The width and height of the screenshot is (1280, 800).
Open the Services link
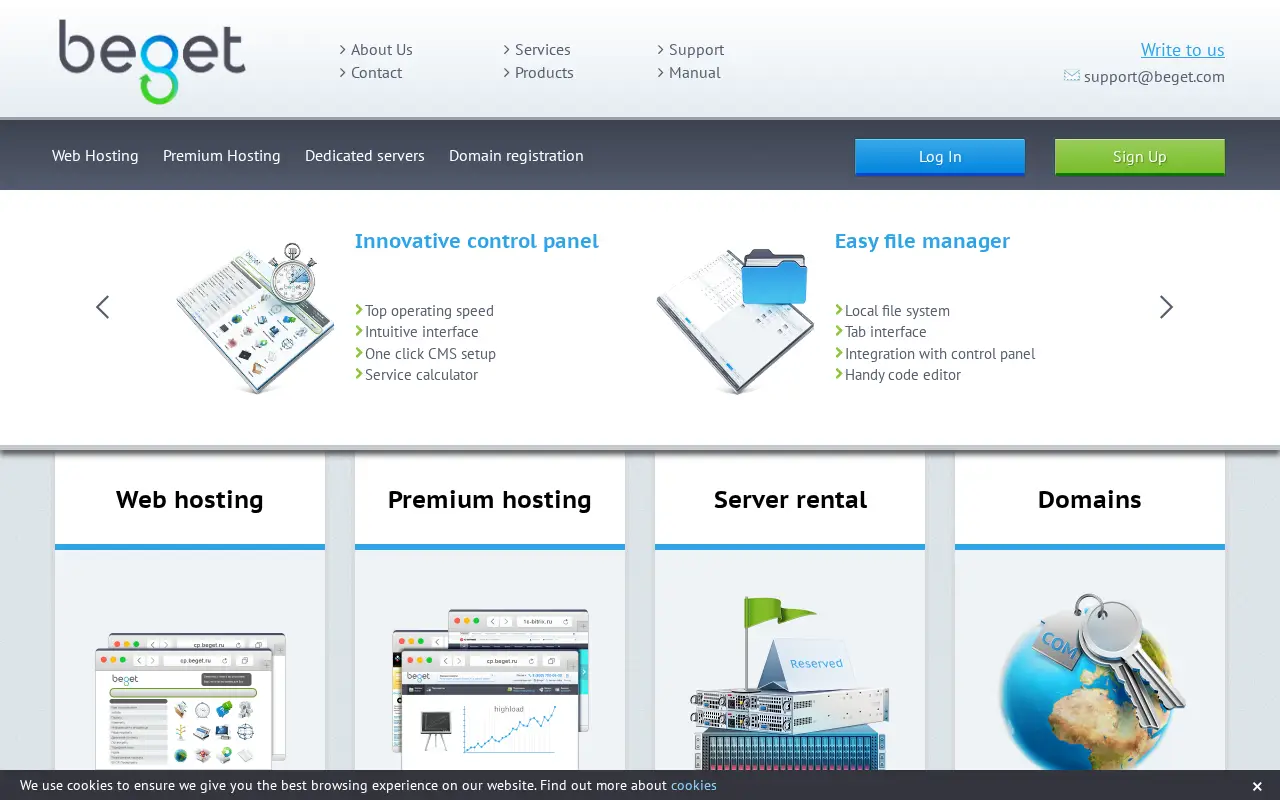point(542,50)
